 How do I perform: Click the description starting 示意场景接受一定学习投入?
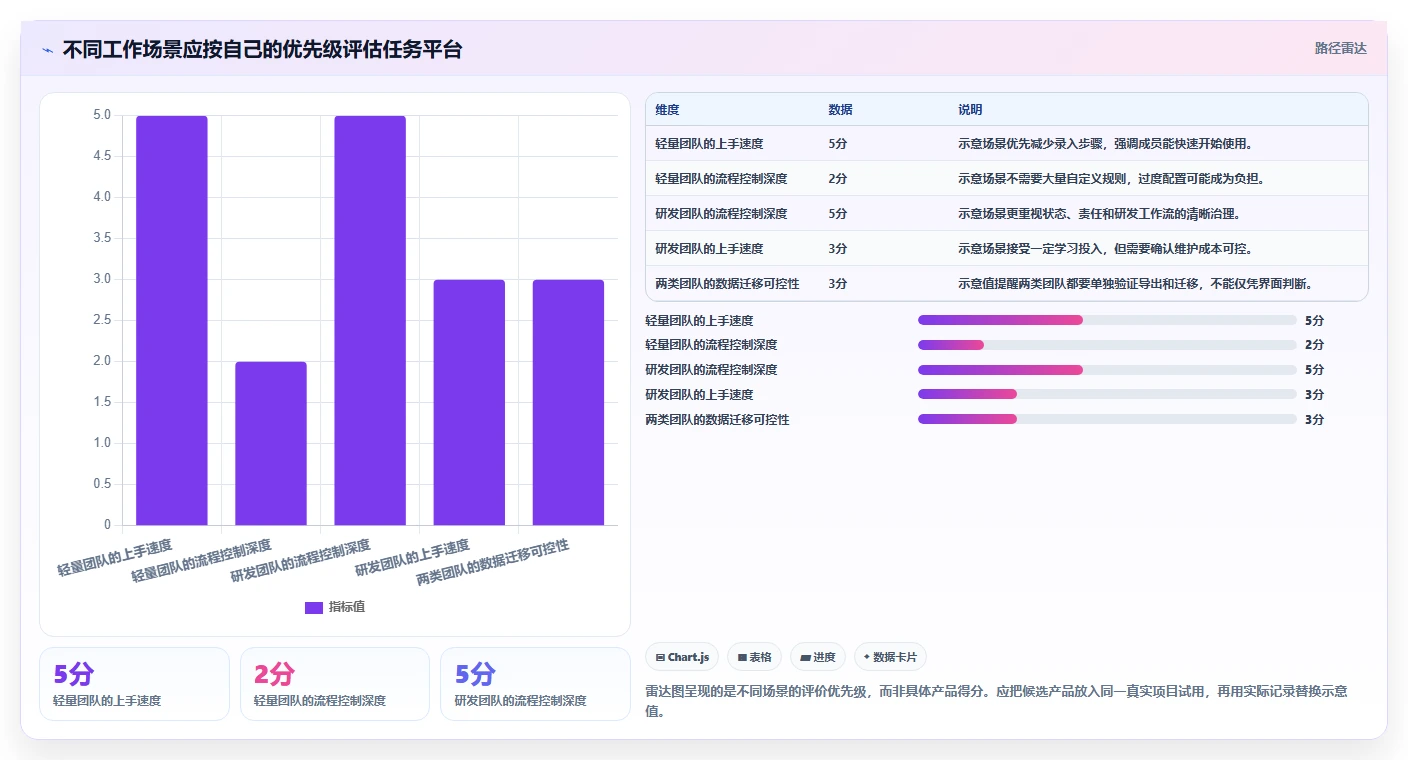tap(1105, 249)
